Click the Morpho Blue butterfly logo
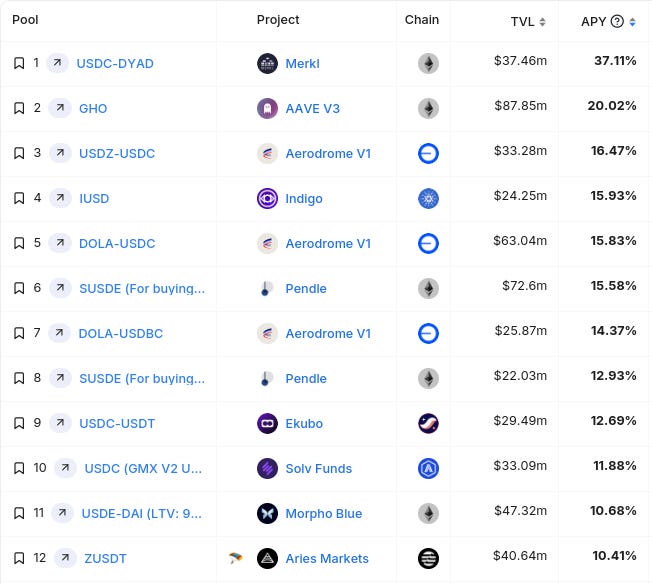Viewport: 652px width, 584px height. (267, 513)
